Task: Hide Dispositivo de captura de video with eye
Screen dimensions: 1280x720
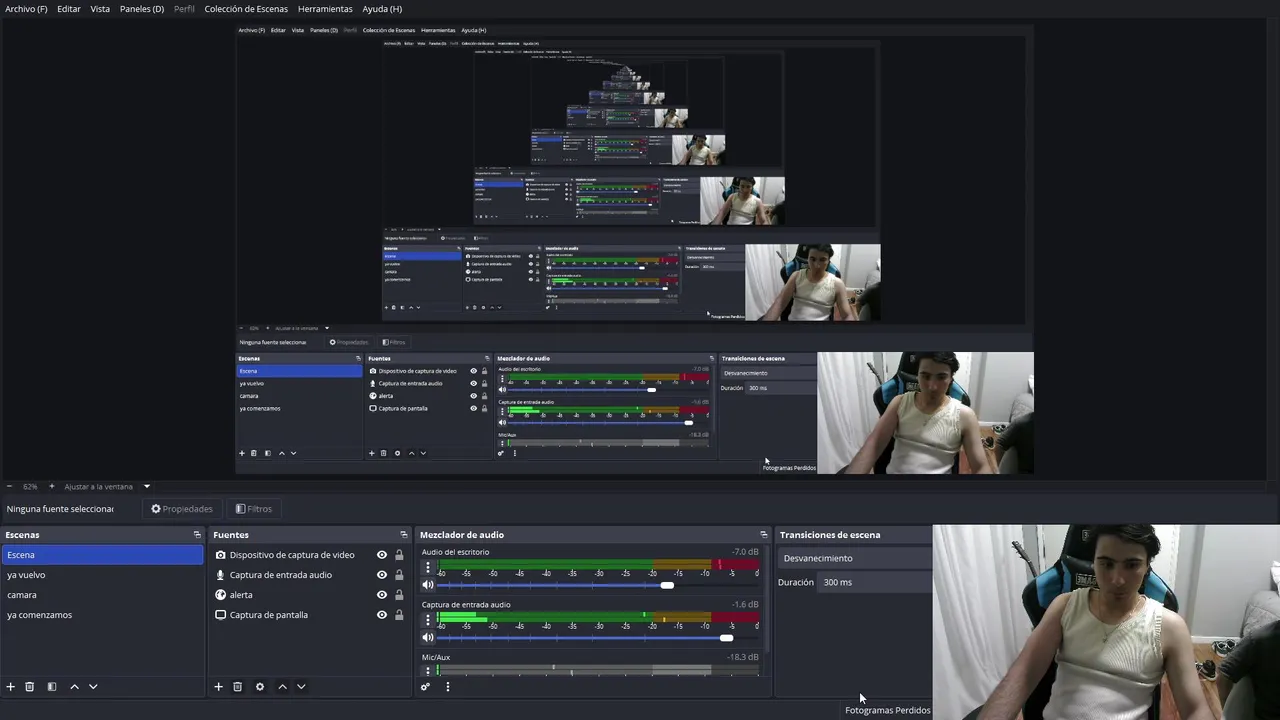Action: click(382, 555)
